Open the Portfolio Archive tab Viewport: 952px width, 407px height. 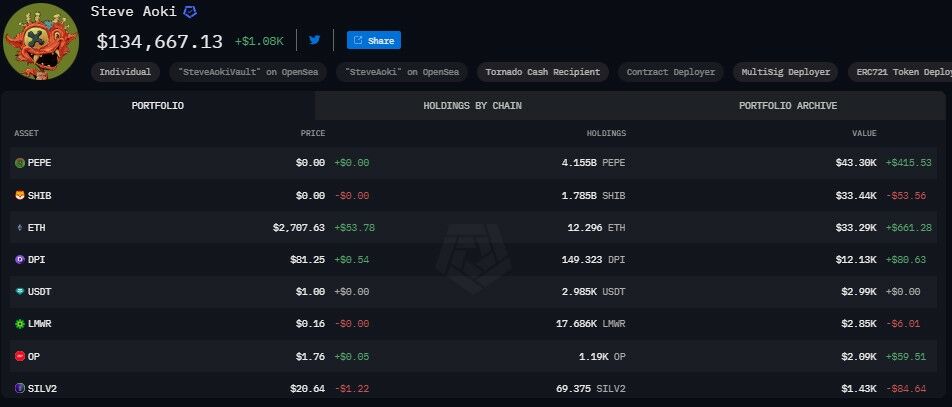point(787,106)
